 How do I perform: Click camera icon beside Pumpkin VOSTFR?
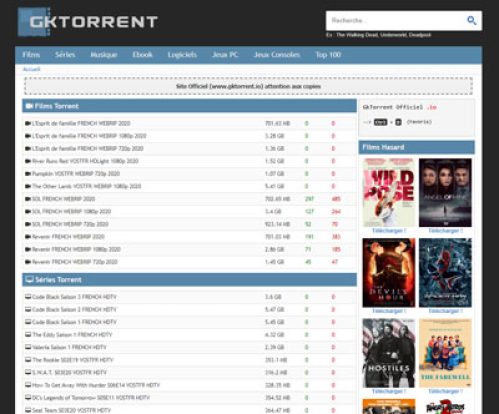click(28, 174)
